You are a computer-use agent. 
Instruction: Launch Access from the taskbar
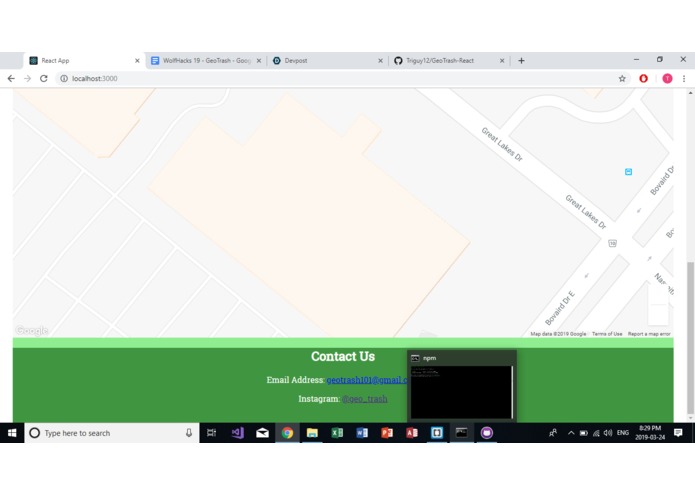click(x=412, y=433)
